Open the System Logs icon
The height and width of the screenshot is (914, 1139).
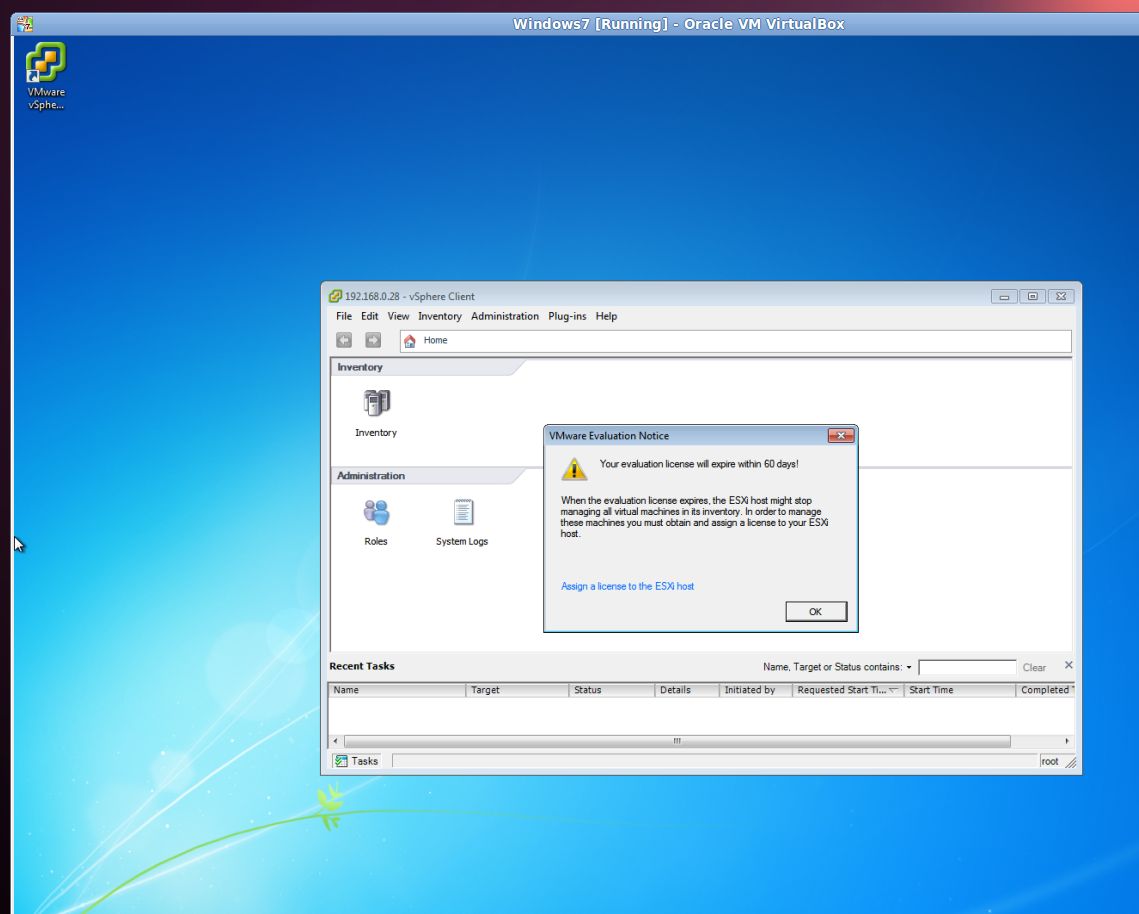(462, 522)
